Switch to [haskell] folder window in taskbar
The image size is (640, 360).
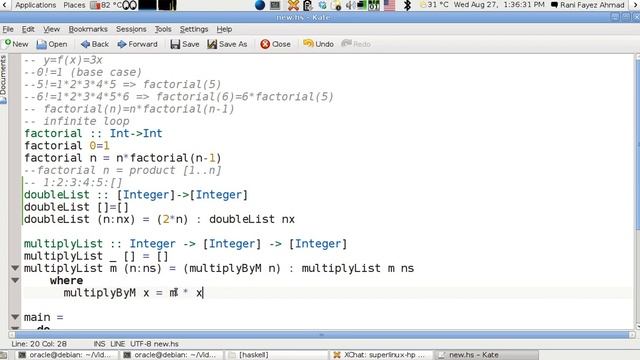click(277, 355)
